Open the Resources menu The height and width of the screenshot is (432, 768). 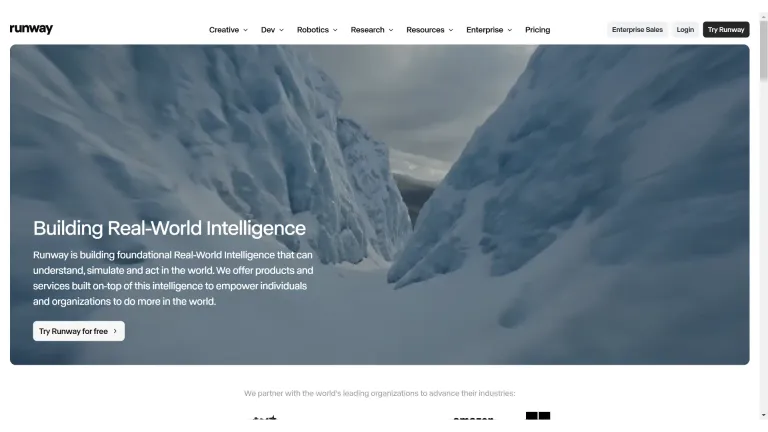(430, 30)
